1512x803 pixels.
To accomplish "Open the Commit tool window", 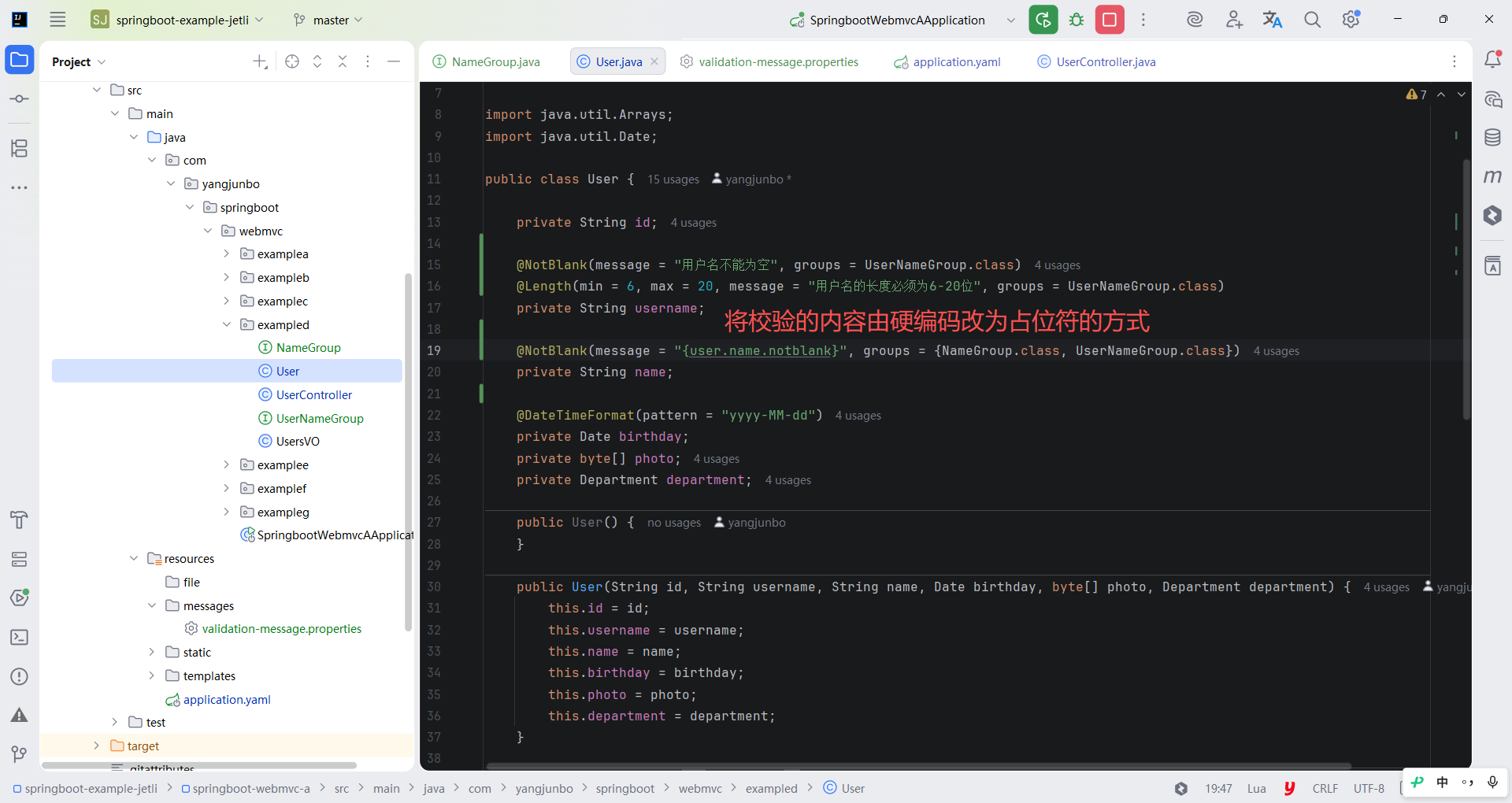I will pos(20,99).
